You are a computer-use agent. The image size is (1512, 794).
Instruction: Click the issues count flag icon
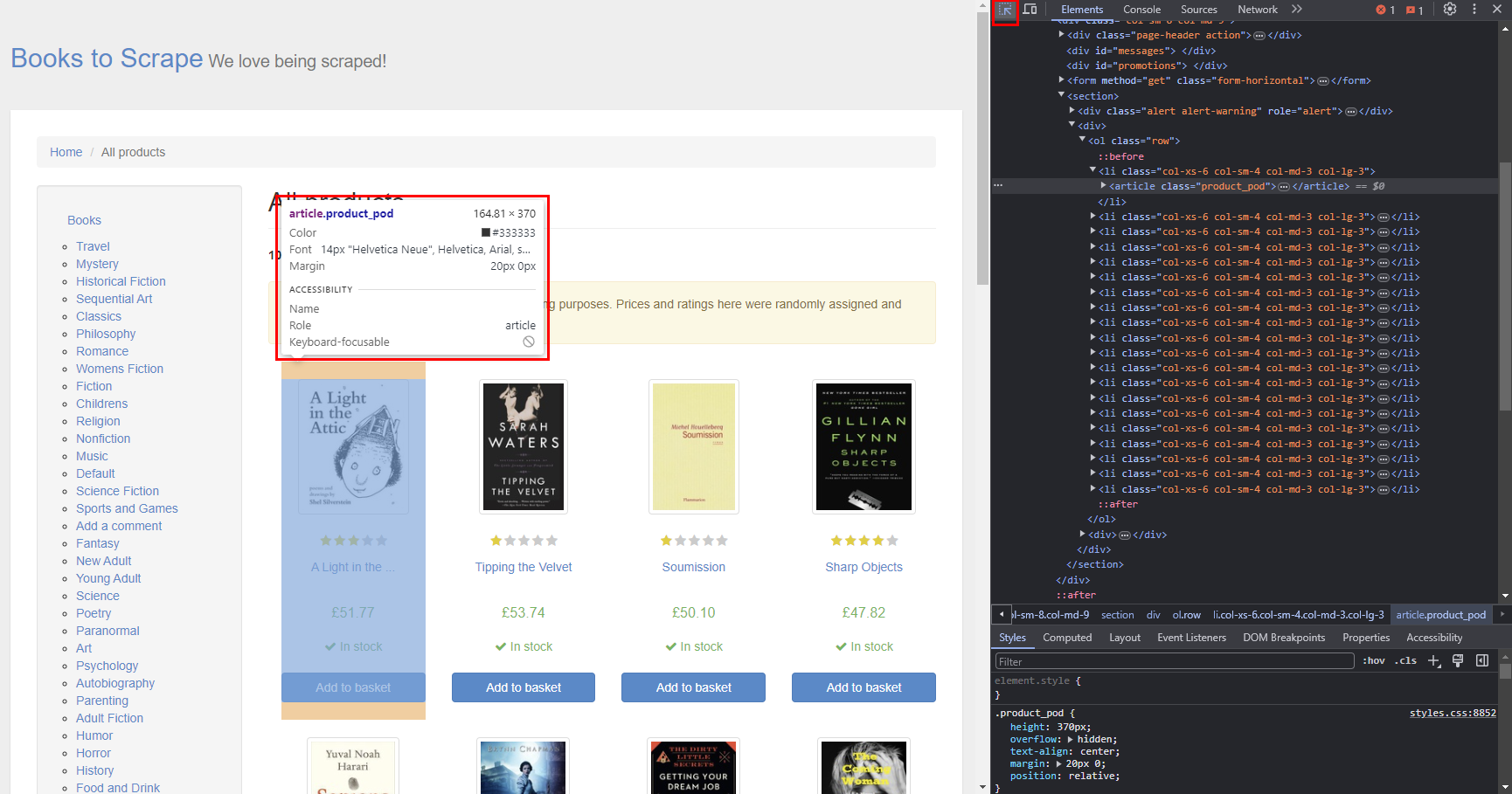point(1415,10)
